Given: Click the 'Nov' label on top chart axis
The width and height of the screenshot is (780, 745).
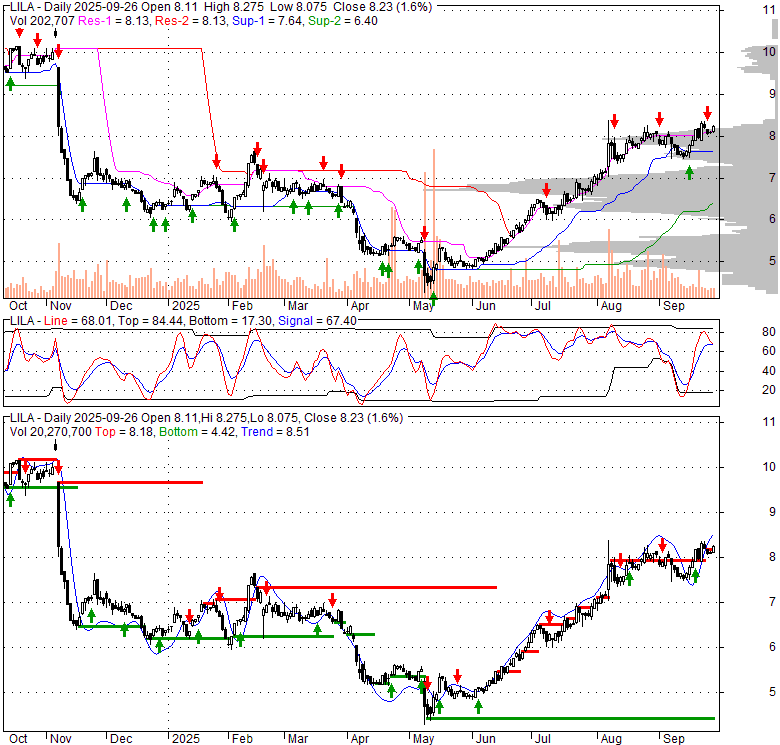Looking at the screenshot, I should pos(61,306).
